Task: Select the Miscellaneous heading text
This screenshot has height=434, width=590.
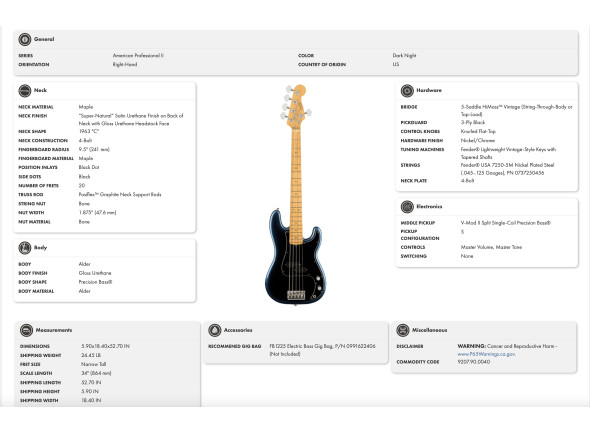Action: [430, 330]
